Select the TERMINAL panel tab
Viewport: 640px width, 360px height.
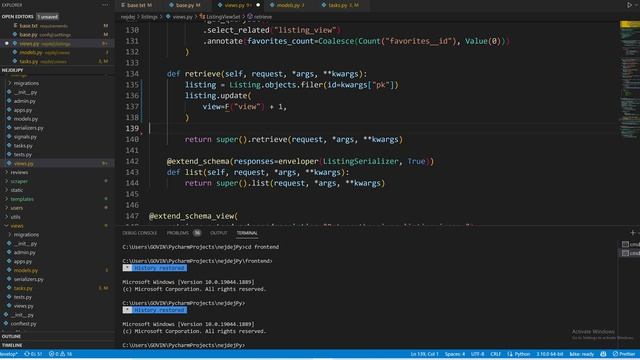tap(247, 233)
